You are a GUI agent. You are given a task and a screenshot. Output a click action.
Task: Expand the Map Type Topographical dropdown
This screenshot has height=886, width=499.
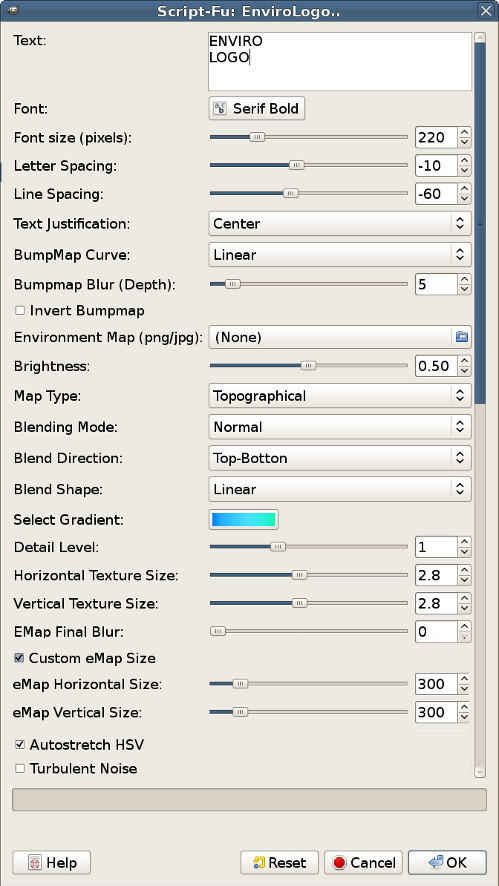click(x=340, y=396)
